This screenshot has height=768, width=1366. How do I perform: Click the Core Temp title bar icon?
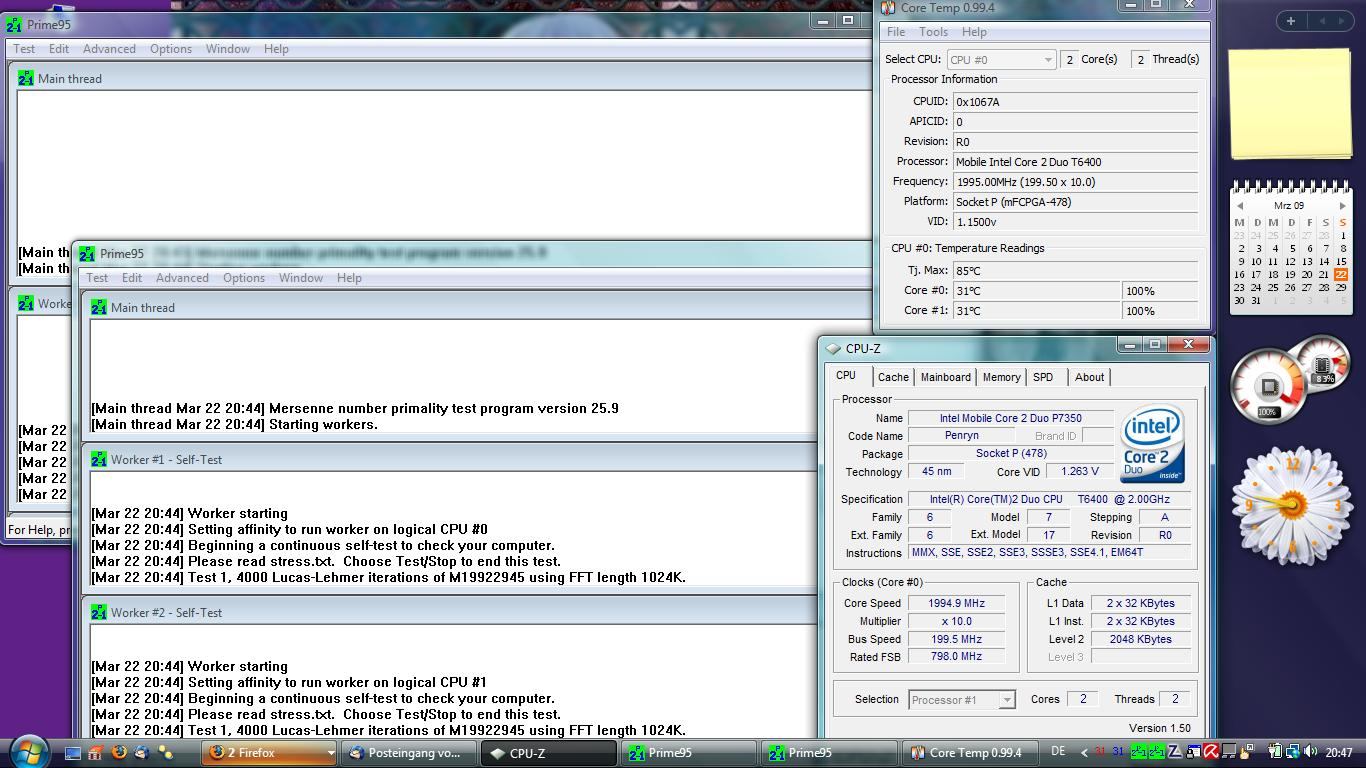(888, 8)
